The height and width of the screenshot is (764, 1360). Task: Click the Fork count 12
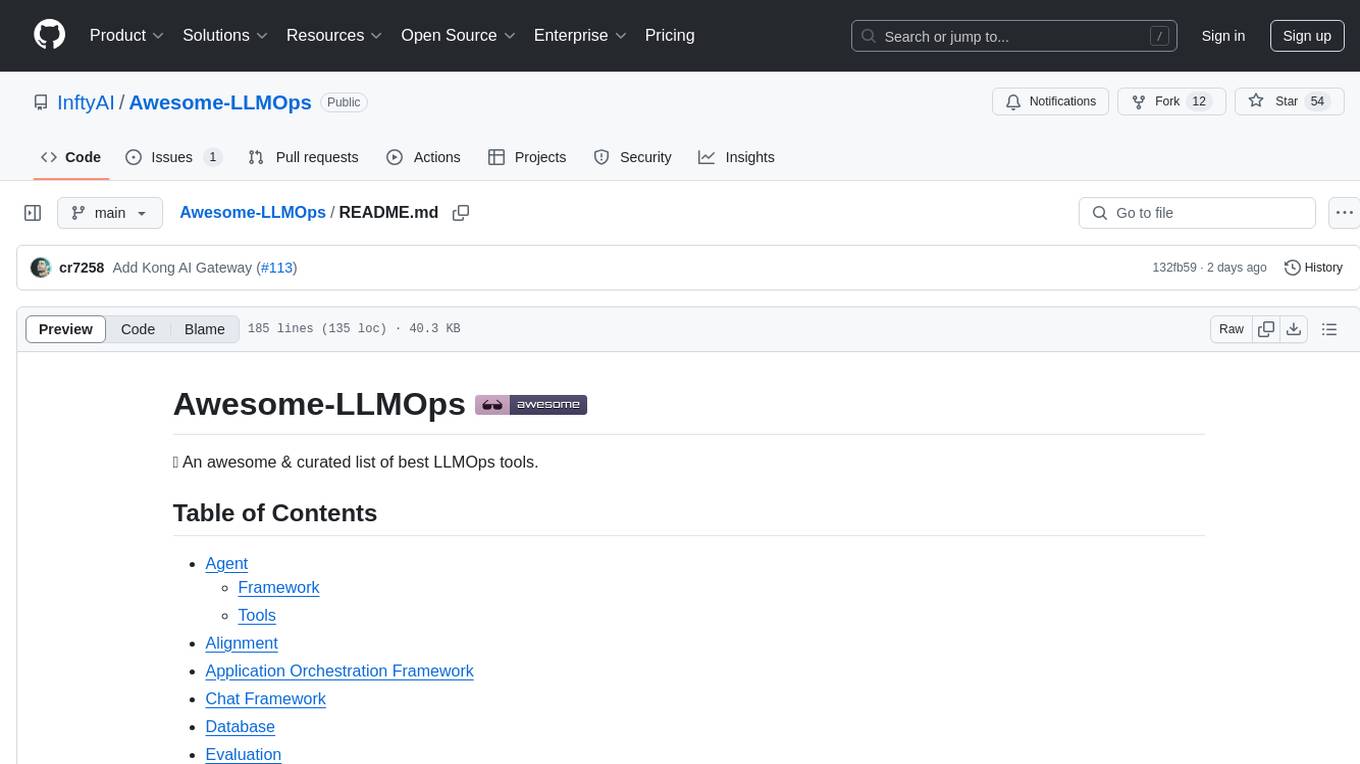(1200, 102)
